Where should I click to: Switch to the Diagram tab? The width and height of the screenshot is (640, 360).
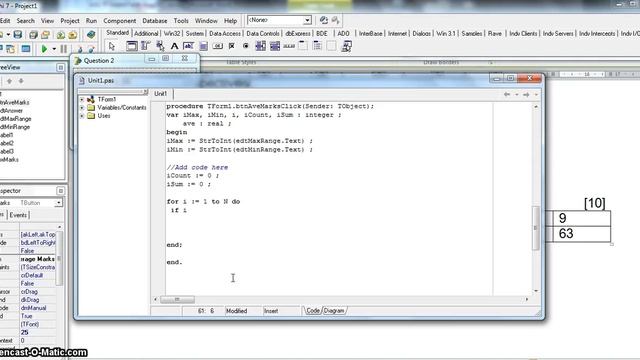pos(334,311)
